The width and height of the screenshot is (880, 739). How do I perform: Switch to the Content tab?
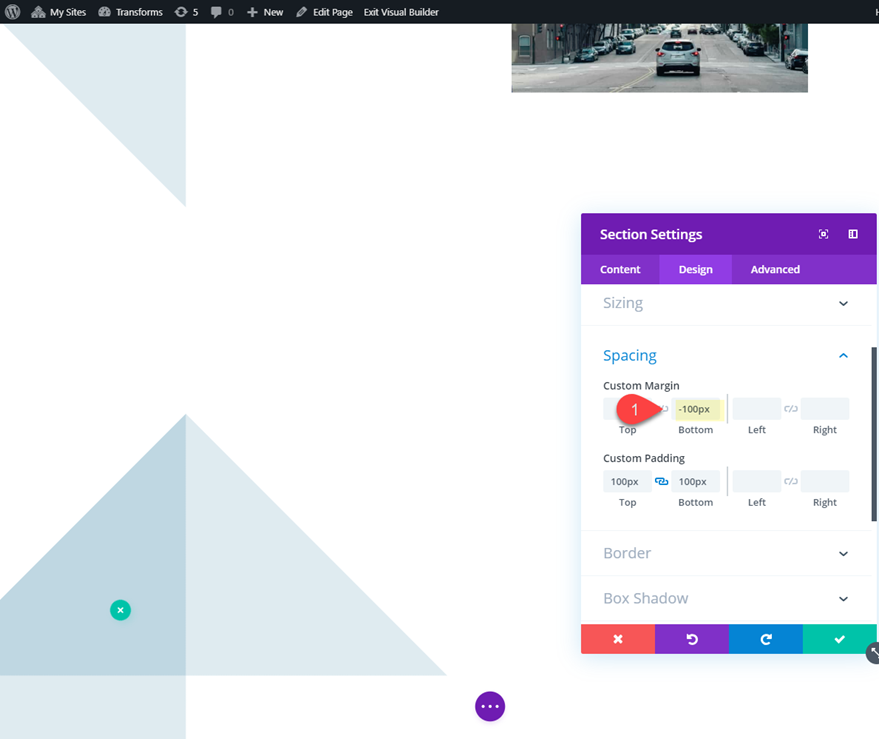(620, 269)
